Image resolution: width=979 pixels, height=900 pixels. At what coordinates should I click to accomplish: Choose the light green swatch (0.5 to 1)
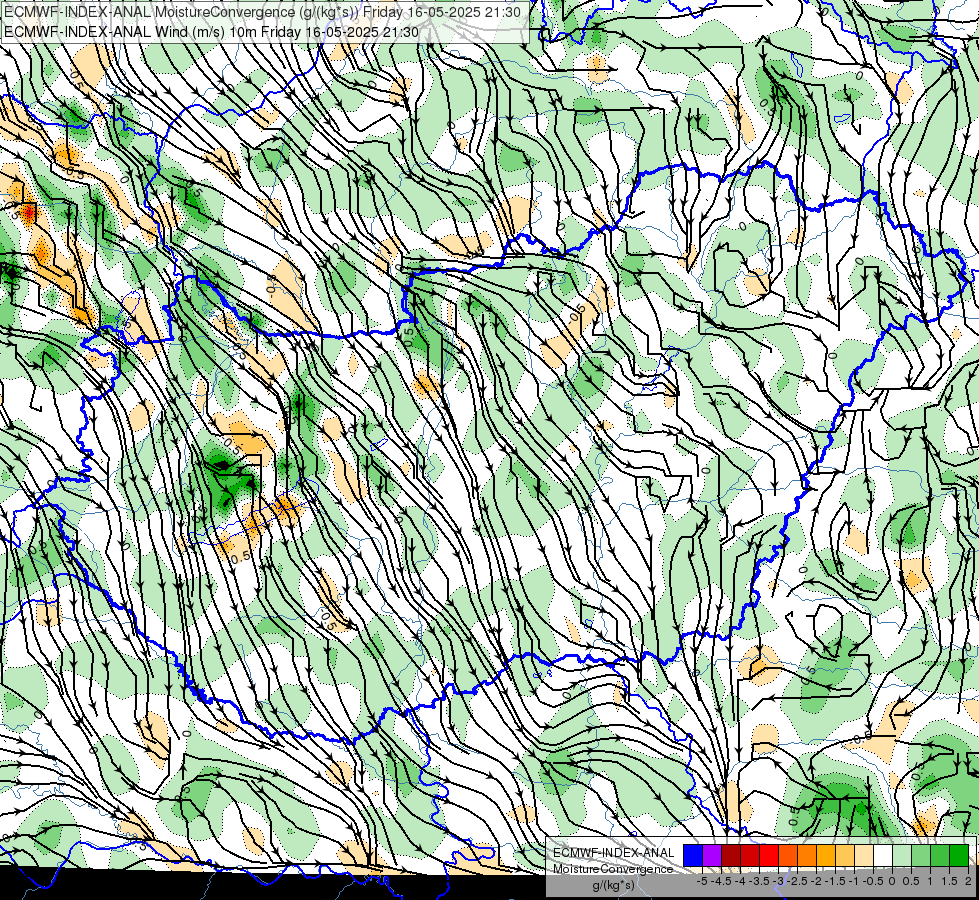921,855
